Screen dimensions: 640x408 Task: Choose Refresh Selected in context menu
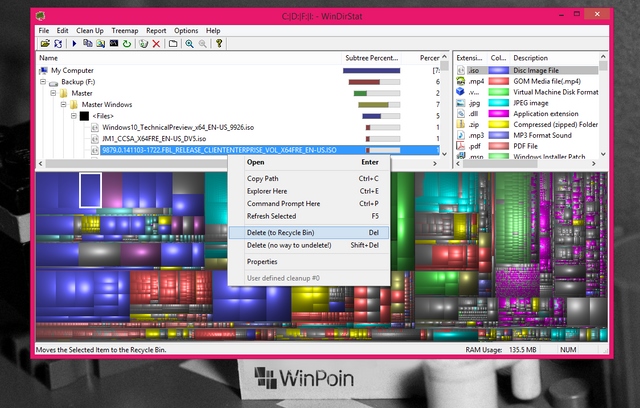click(x=309, y=216)
